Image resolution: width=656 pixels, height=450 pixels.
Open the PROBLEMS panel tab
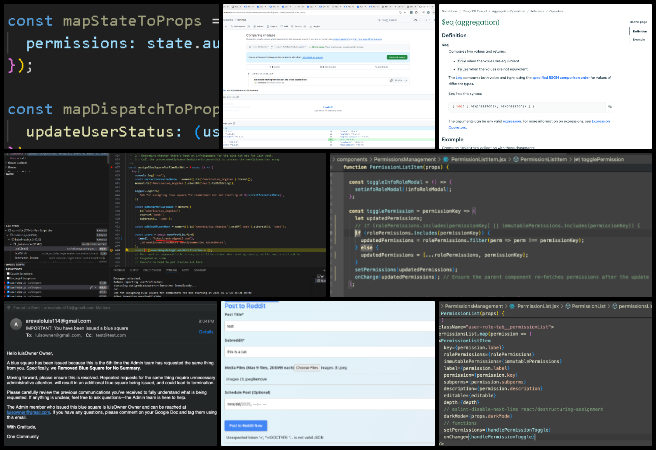click(x=119, y=270)
